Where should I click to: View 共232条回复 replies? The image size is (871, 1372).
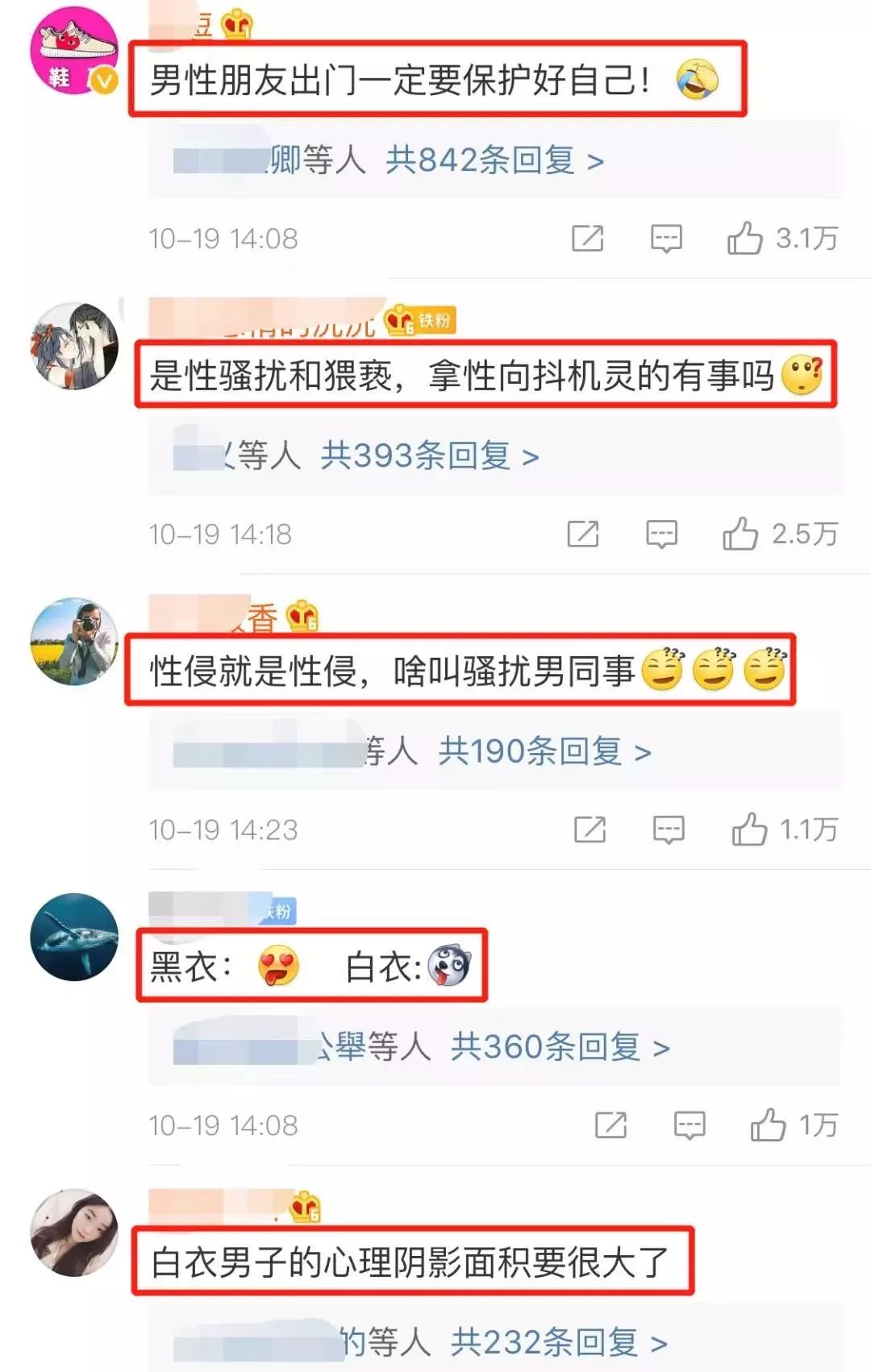coord(559,1342)
